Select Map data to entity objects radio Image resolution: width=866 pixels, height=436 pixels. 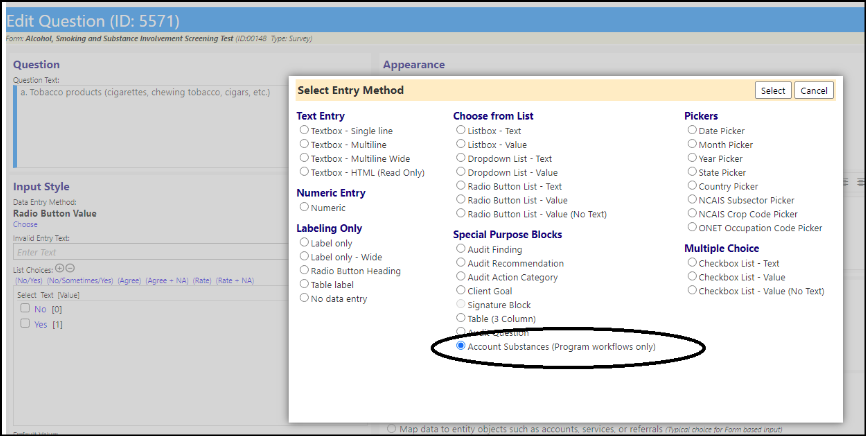pos(392,429)
